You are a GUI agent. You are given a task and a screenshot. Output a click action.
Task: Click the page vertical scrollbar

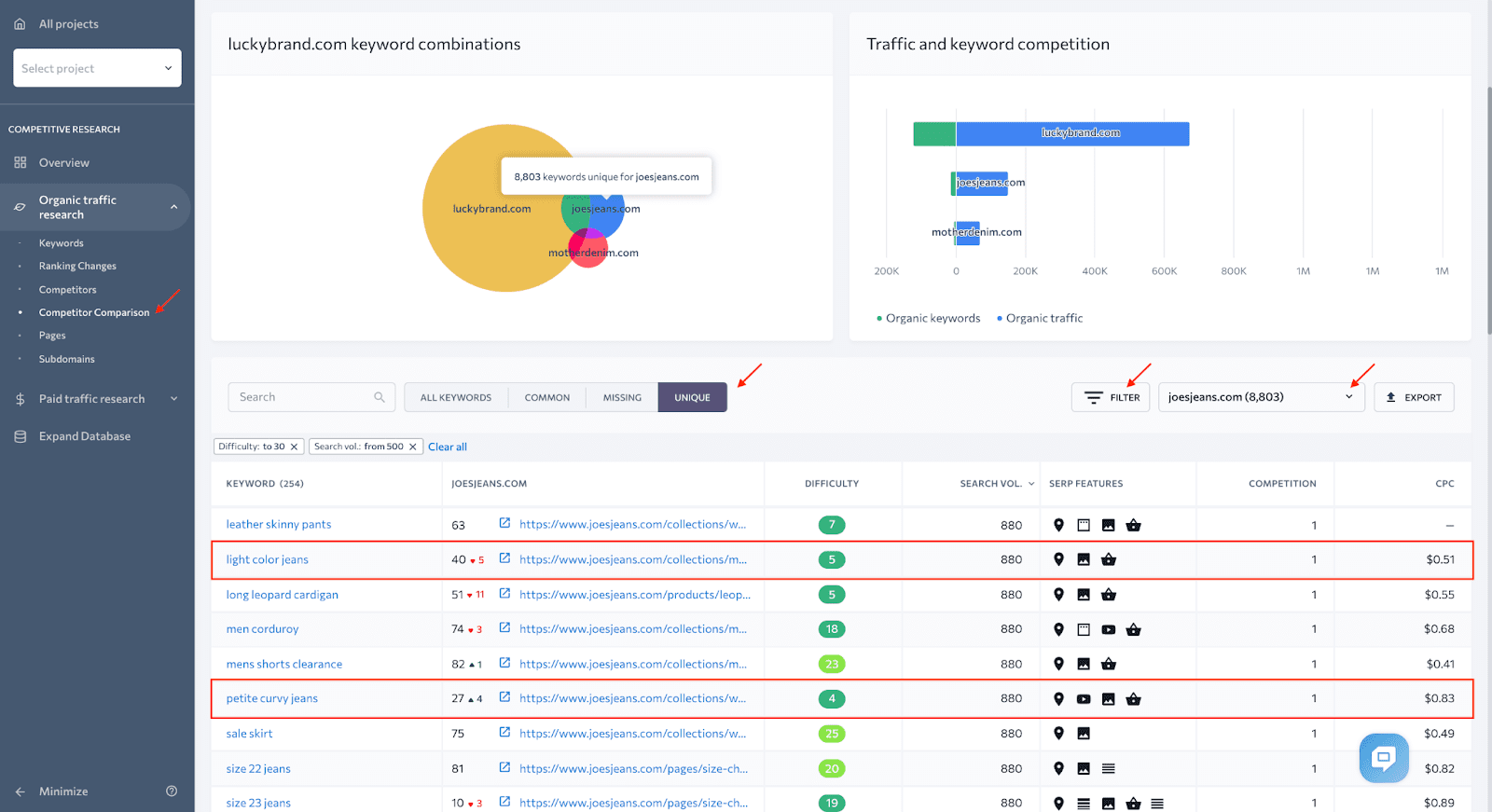click(1488, 210)
